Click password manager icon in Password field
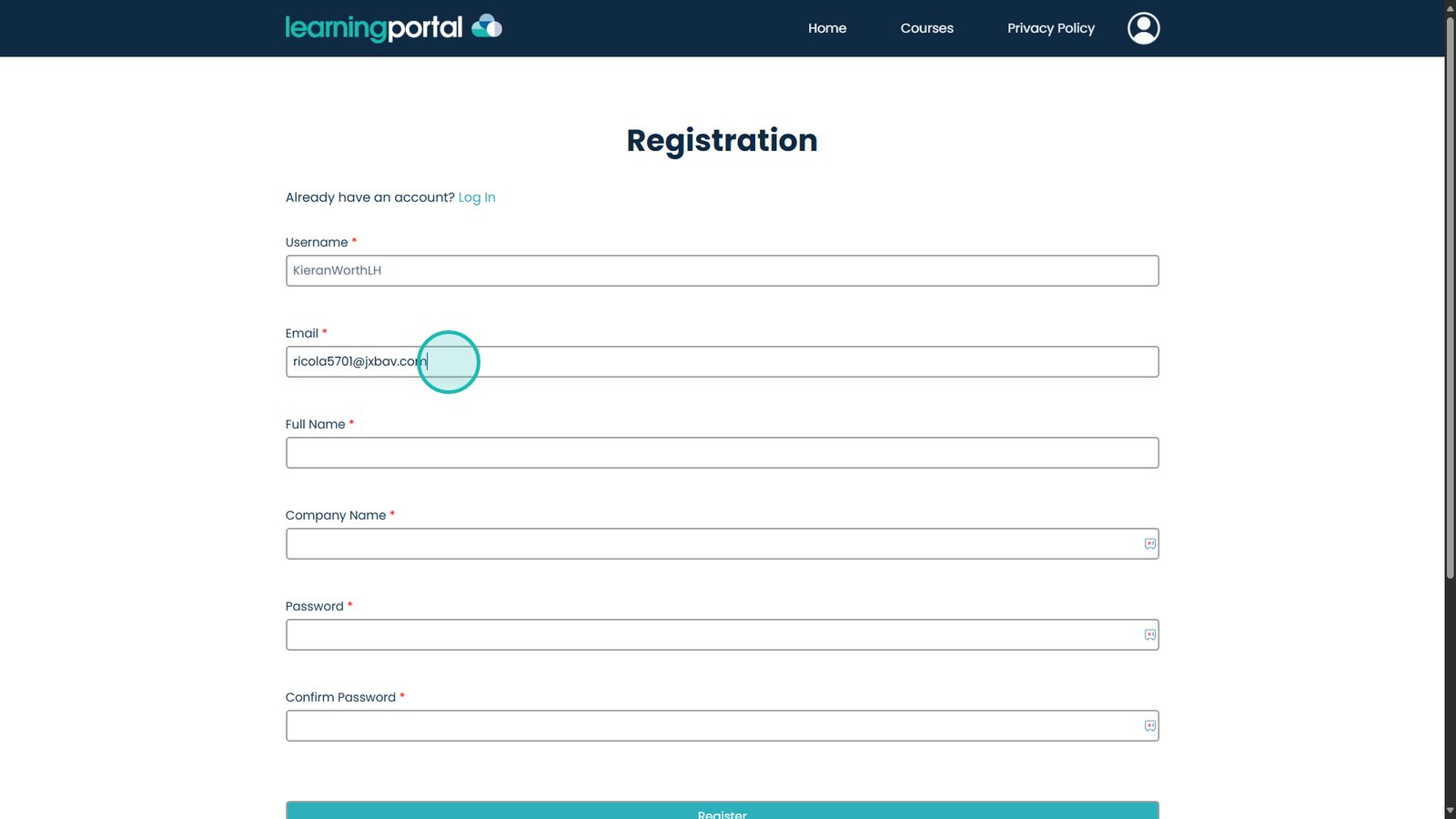This screenshot has height=819, width=1456. [1150, 635]
